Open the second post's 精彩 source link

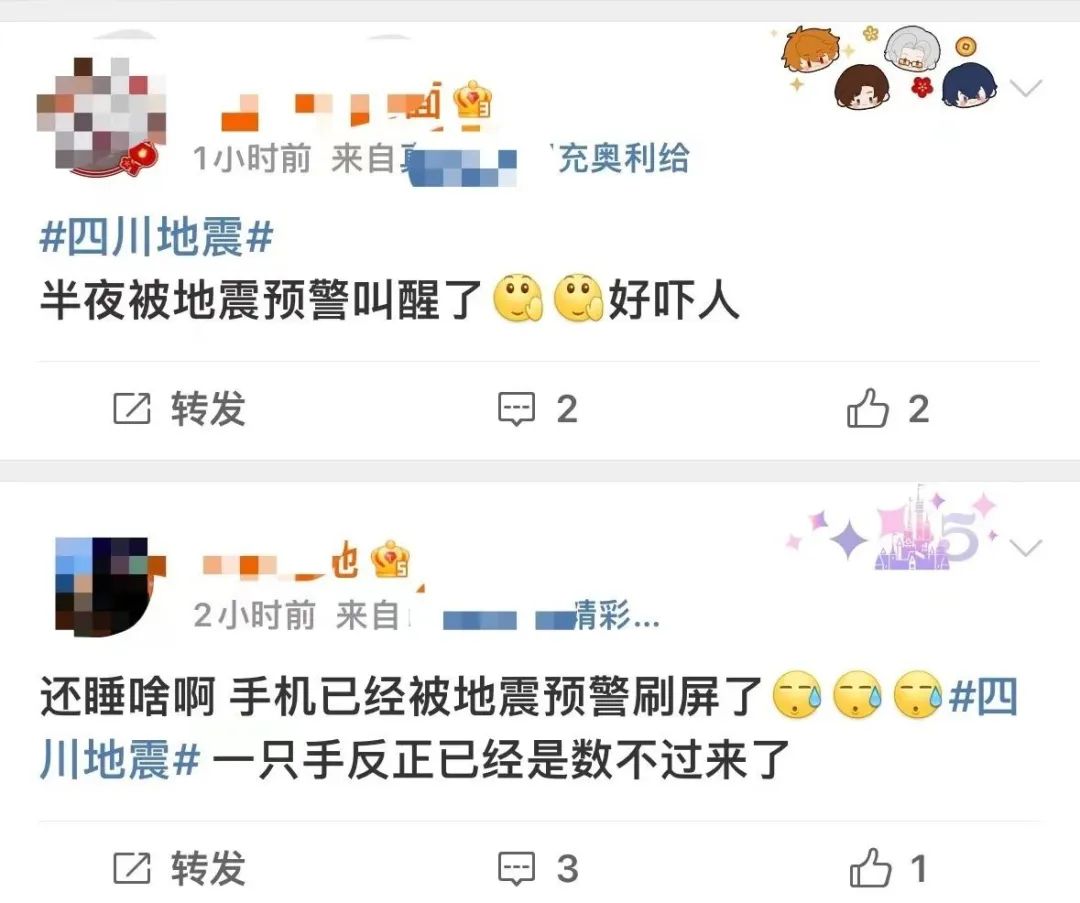click(x=617, y=615)
